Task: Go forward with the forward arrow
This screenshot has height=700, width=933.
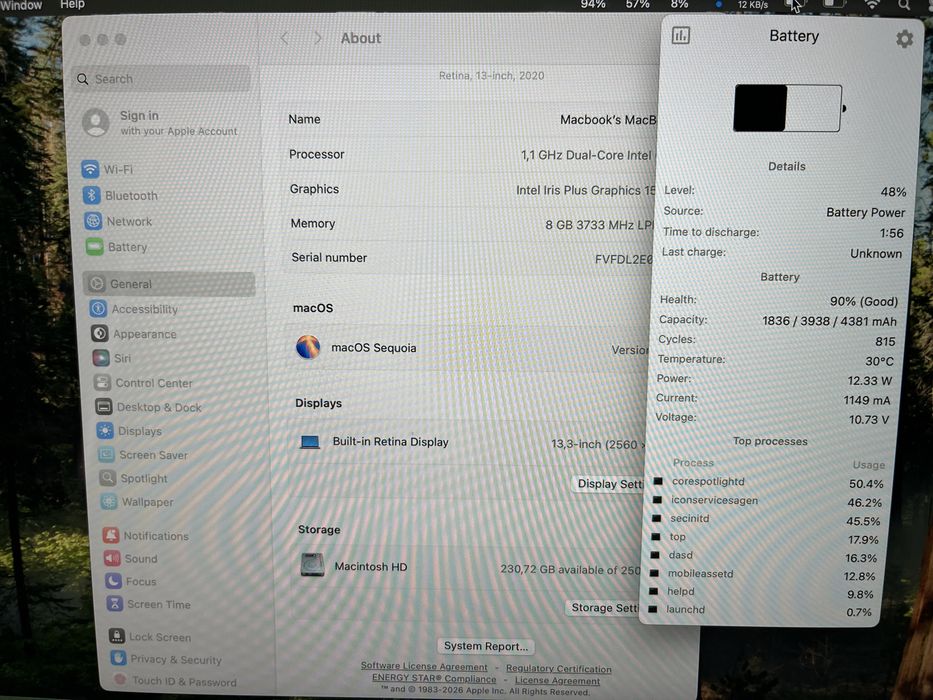Action: click(x=317, y=38)
